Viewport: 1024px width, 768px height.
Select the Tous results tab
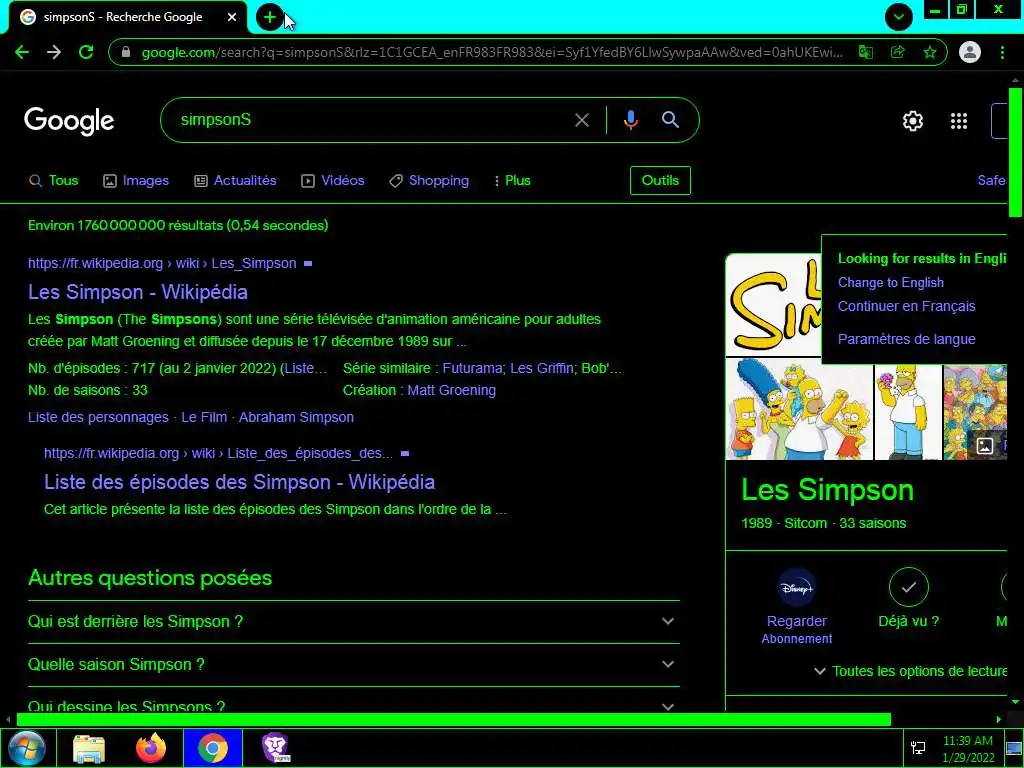(x=54, y=181)
